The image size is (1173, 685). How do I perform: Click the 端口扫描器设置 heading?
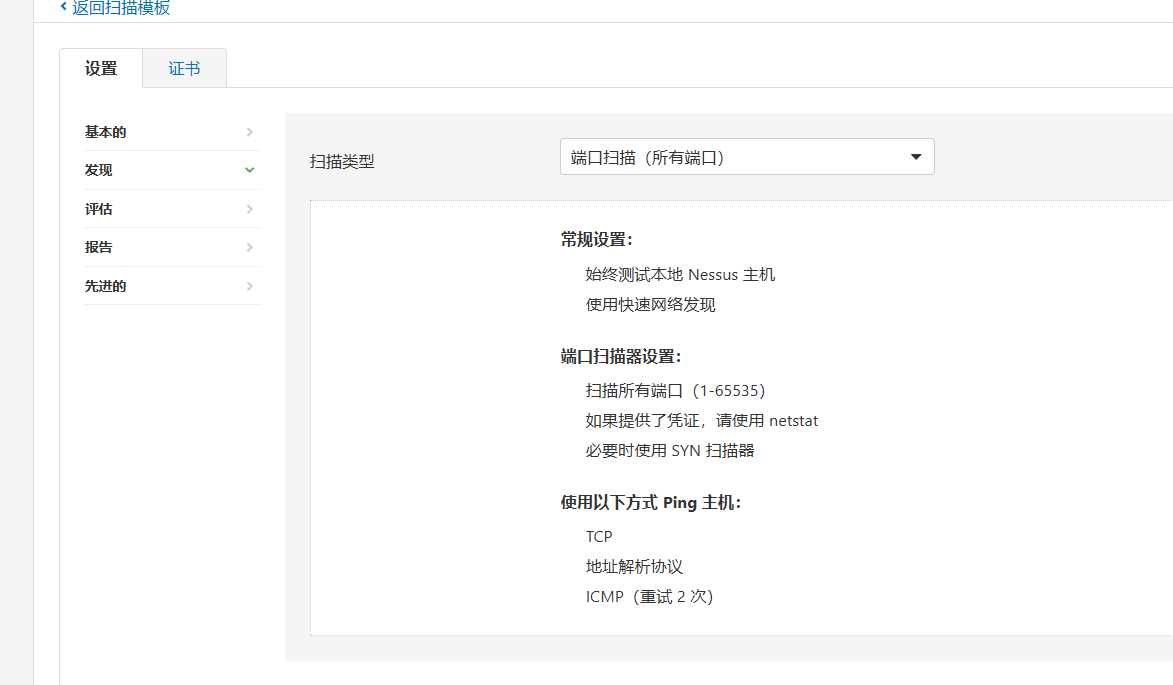[x=620, y=357]
